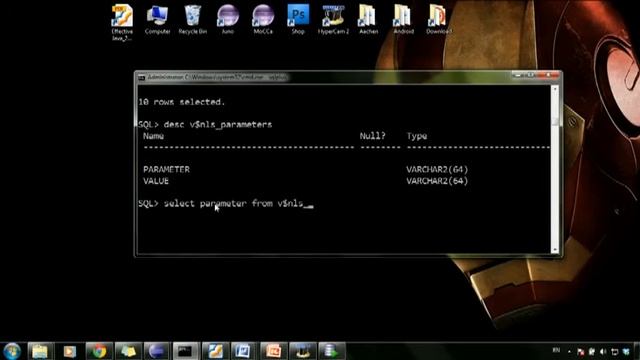Image resolution: width=640 pixels, height=360 pixels.
Task: Open Sticky Notes from the taskbar
Action: pyautogui.click(x=127, y=351)
